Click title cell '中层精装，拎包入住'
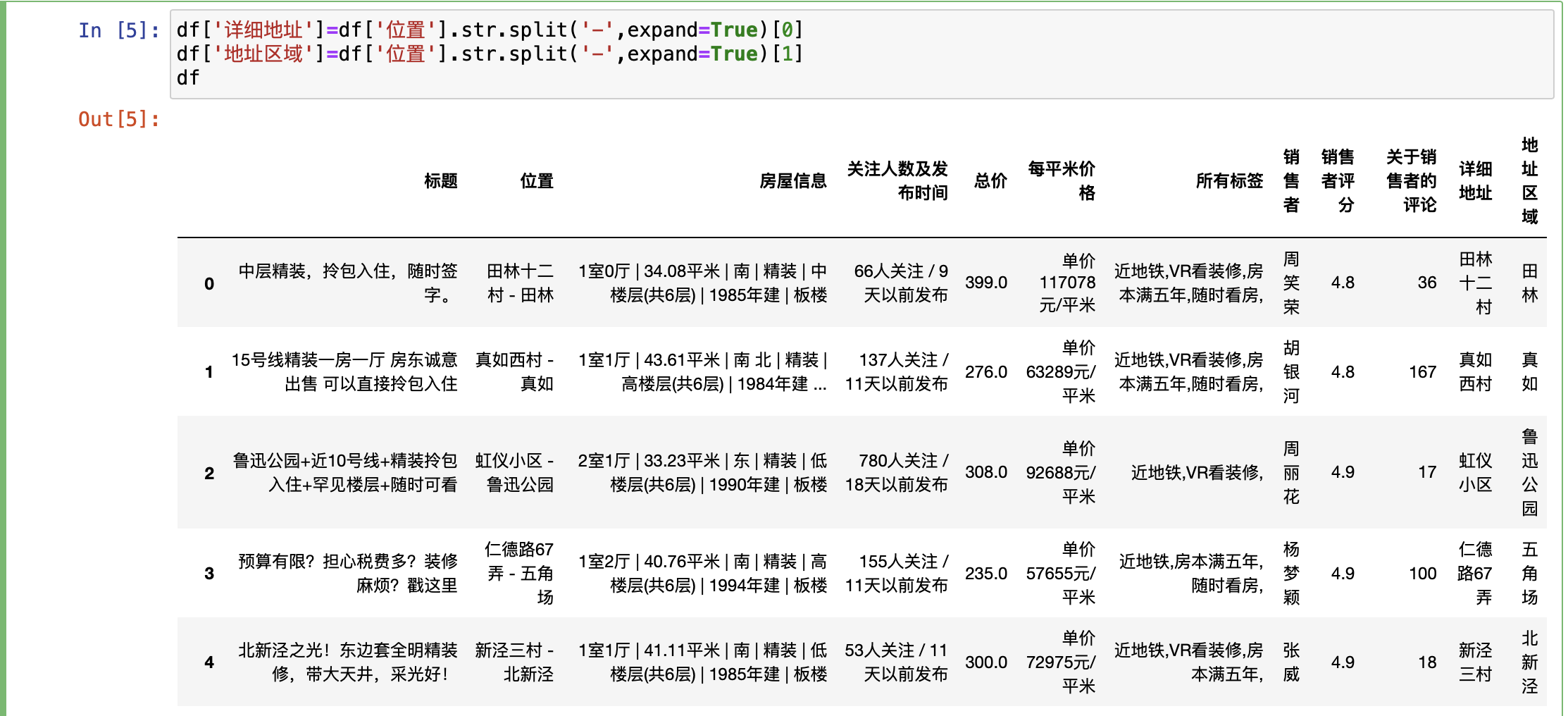 (348, 283)
